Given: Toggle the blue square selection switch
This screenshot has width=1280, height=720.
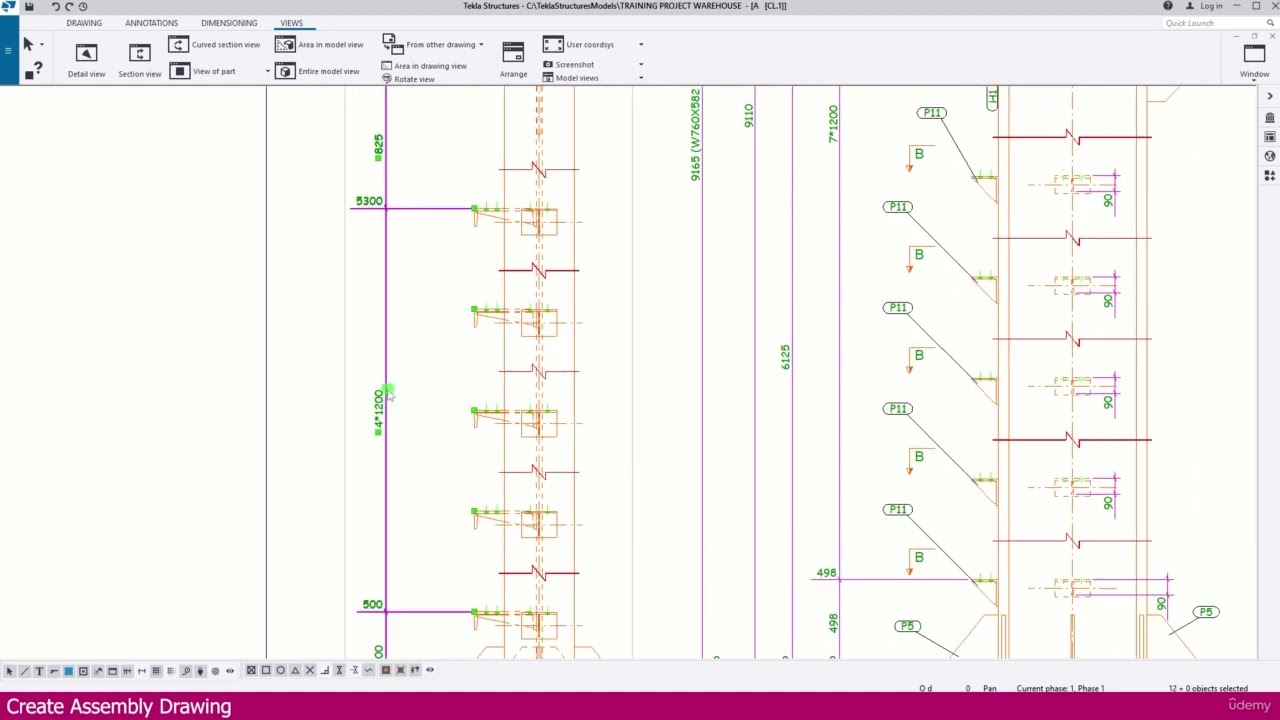Looking at the screenshot, I should 69,671.
